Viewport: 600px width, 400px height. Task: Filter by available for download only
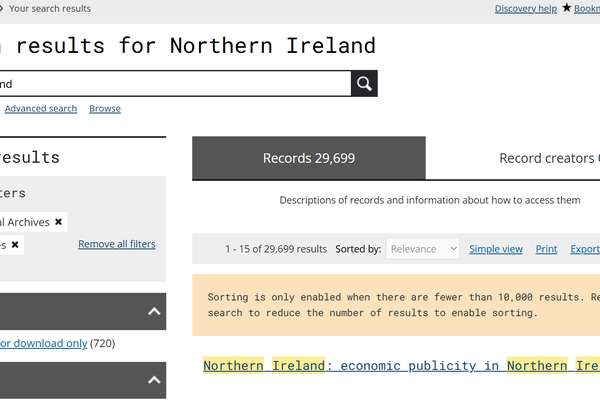tap(44, 343)
